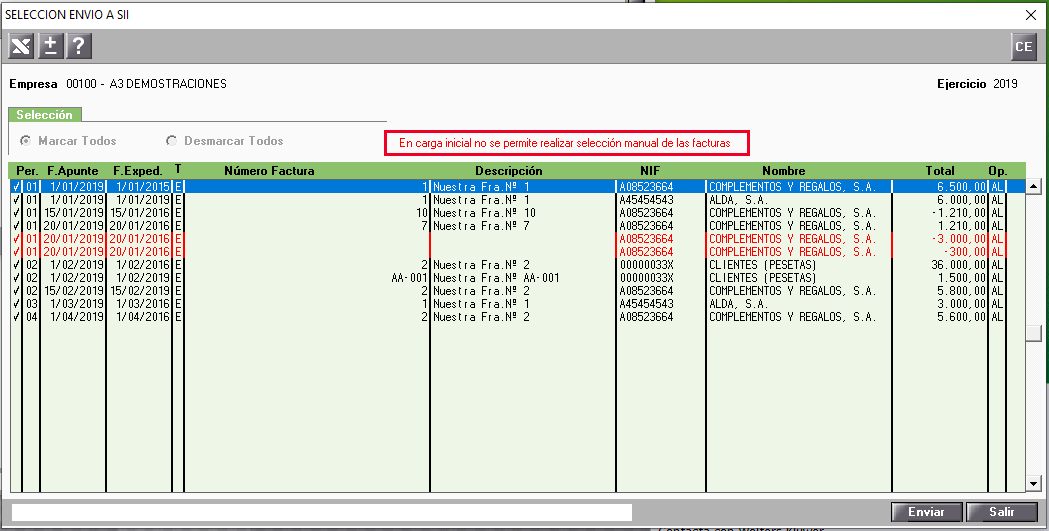Select description 'Nuestra Fra.Nº 7'
This screenshot has width=1049, height=531.
click(482, 226)
